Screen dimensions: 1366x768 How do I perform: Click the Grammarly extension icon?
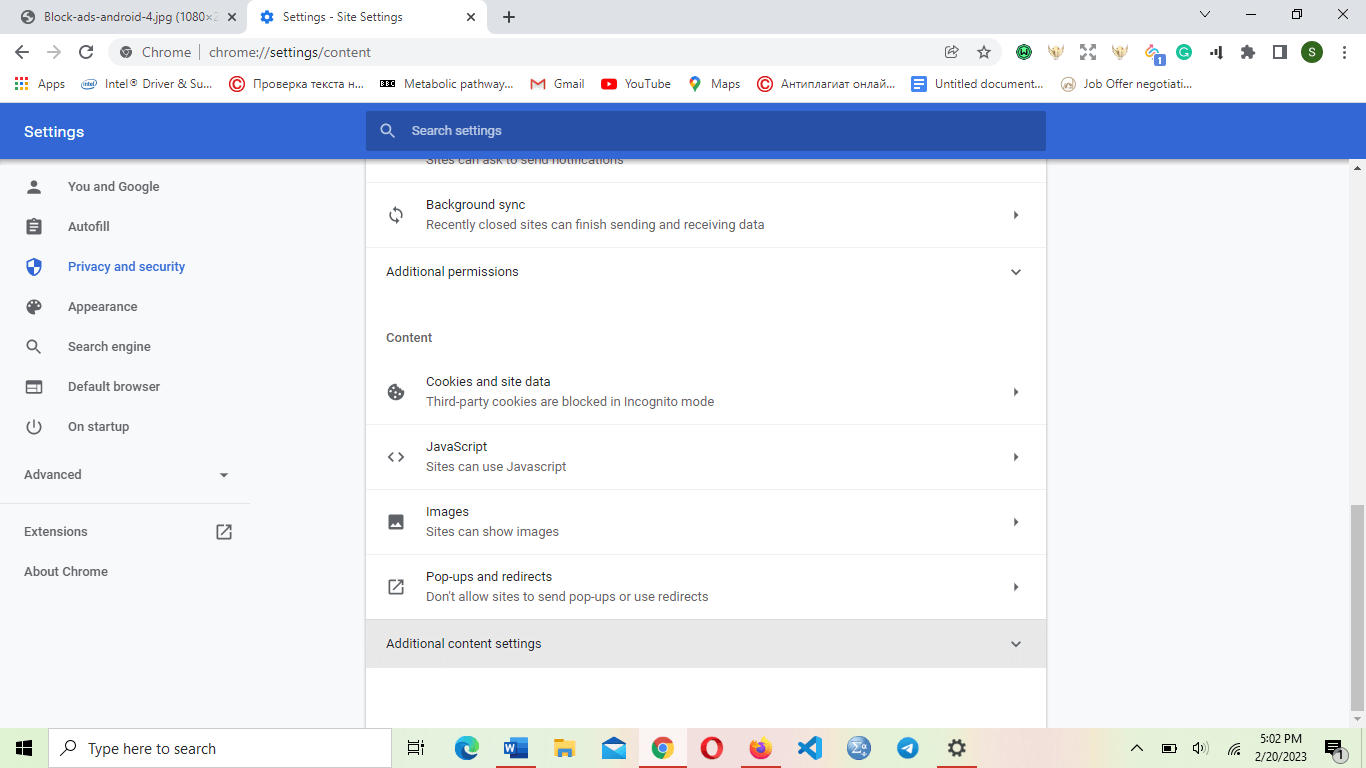[x=1184, y=52]
